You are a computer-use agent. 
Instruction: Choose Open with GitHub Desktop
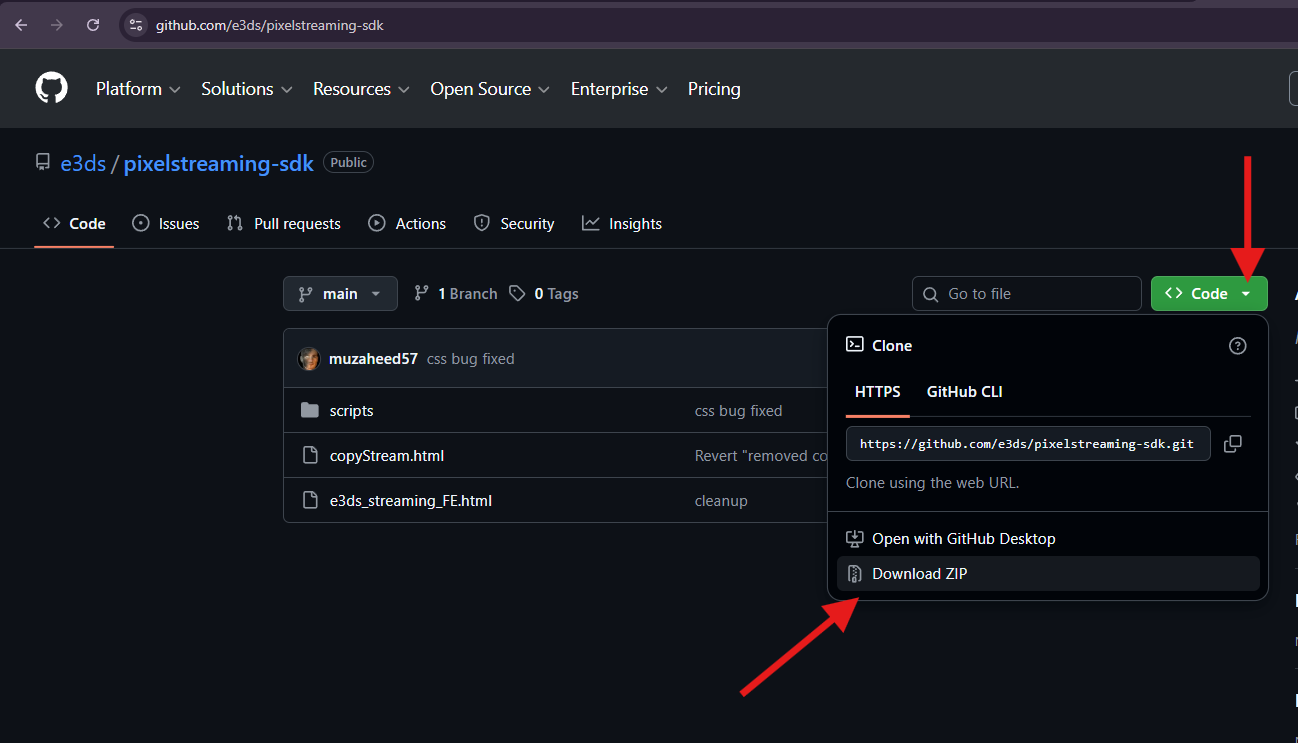pos(963,539)
